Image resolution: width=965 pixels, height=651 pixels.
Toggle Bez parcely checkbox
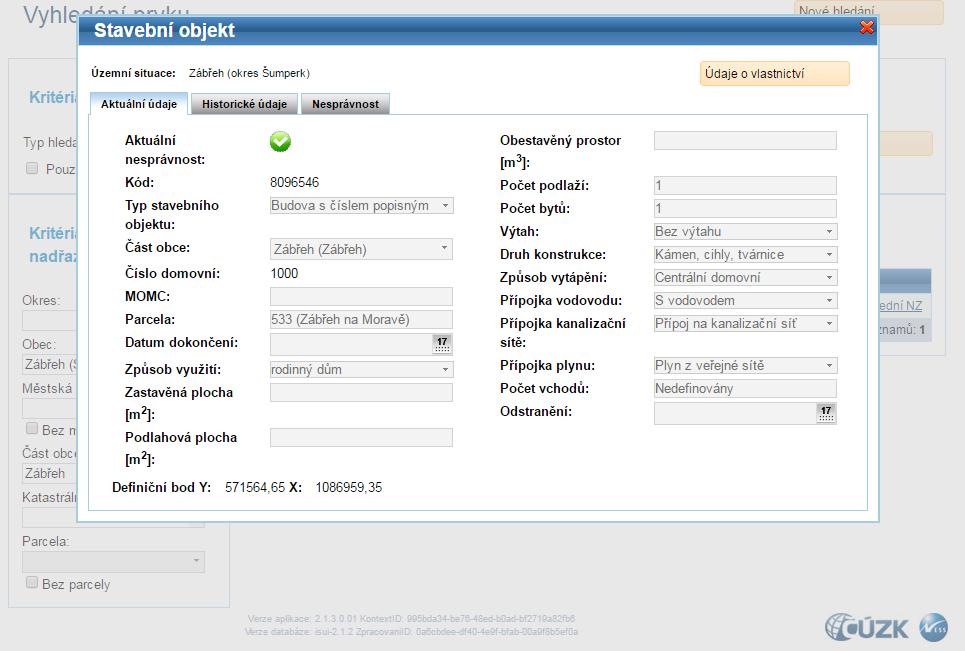pyautogui.click(x=31, y=583)
